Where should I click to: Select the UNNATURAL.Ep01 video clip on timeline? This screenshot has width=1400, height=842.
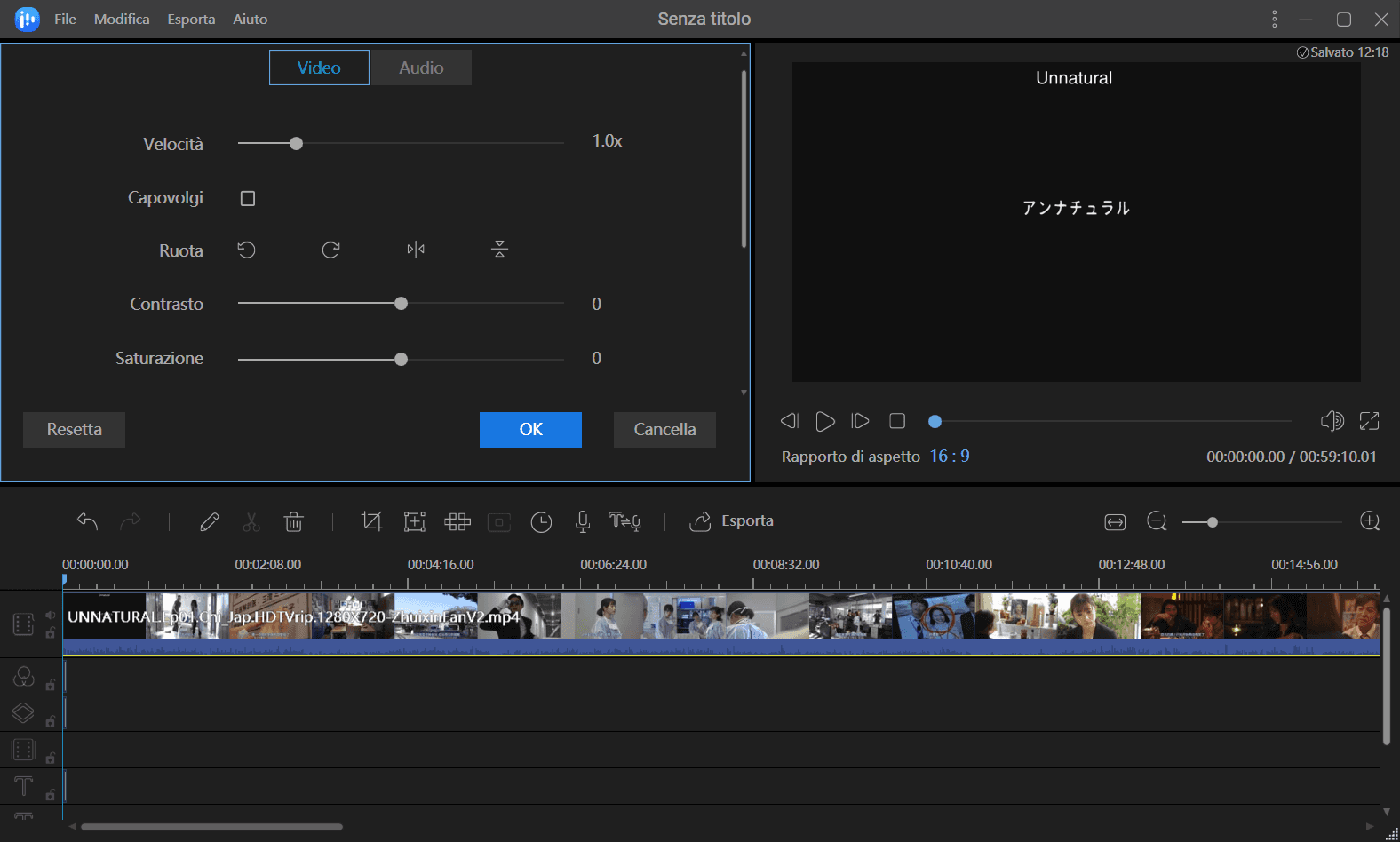pyautogui.click(x=721, y=624)
